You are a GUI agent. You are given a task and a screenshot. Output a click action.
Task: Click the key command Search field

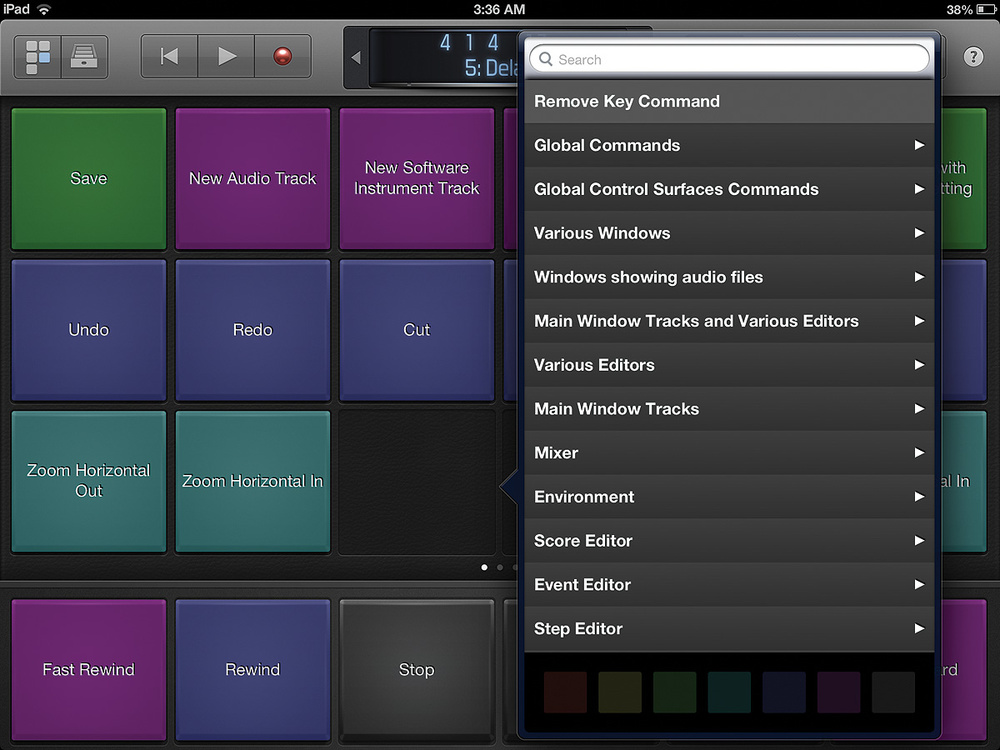(728, 59)
